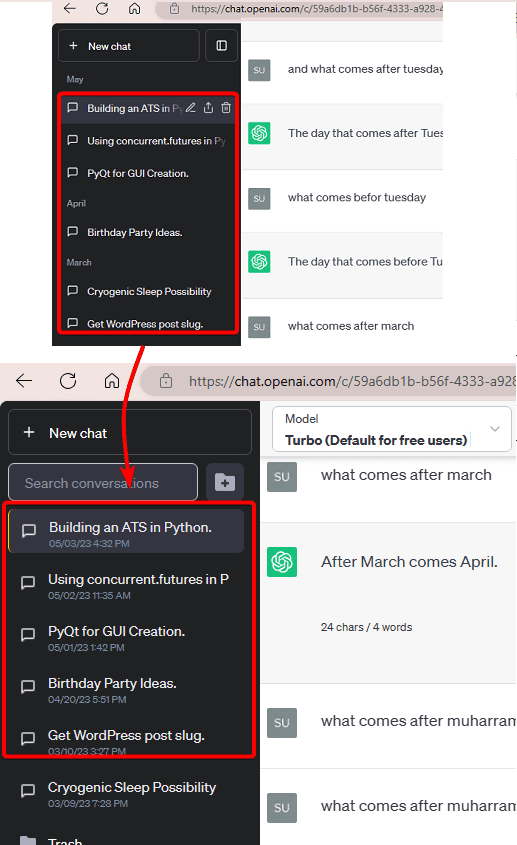Click the share icon on Building an ATS chat
Screen dimensions: 517x845
click(x=209, y=108)
